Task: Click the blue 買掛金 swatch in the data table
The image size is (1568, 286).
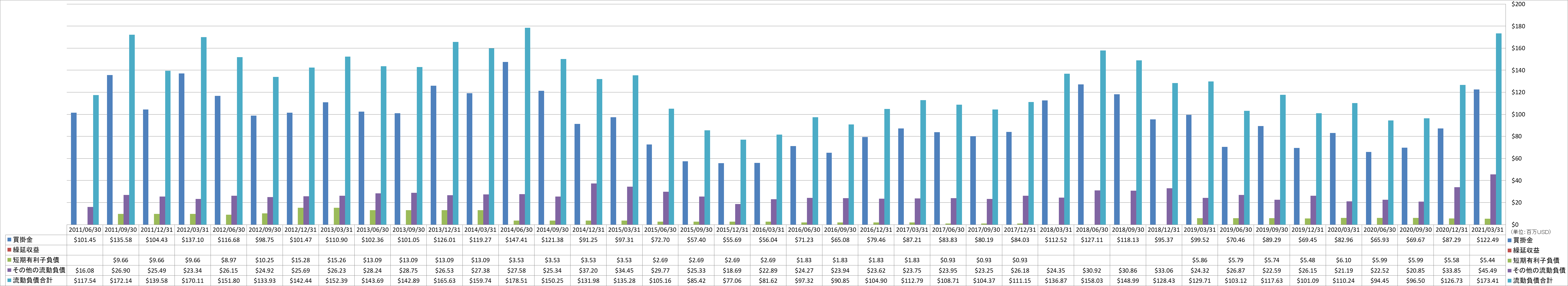Action: 10,240
